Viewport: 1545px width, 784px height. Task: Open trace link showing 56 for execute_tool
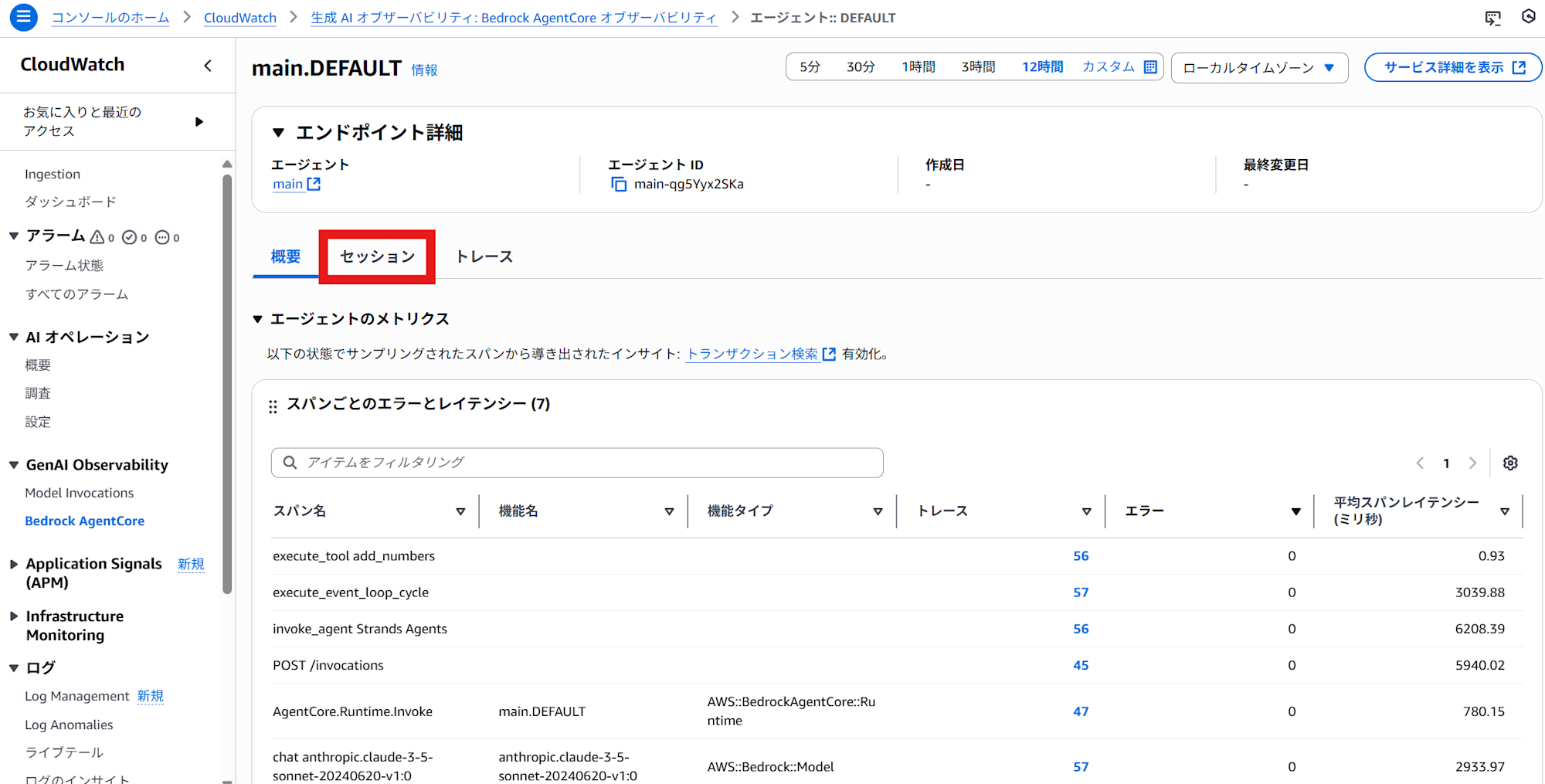(x=1081, y=555)
